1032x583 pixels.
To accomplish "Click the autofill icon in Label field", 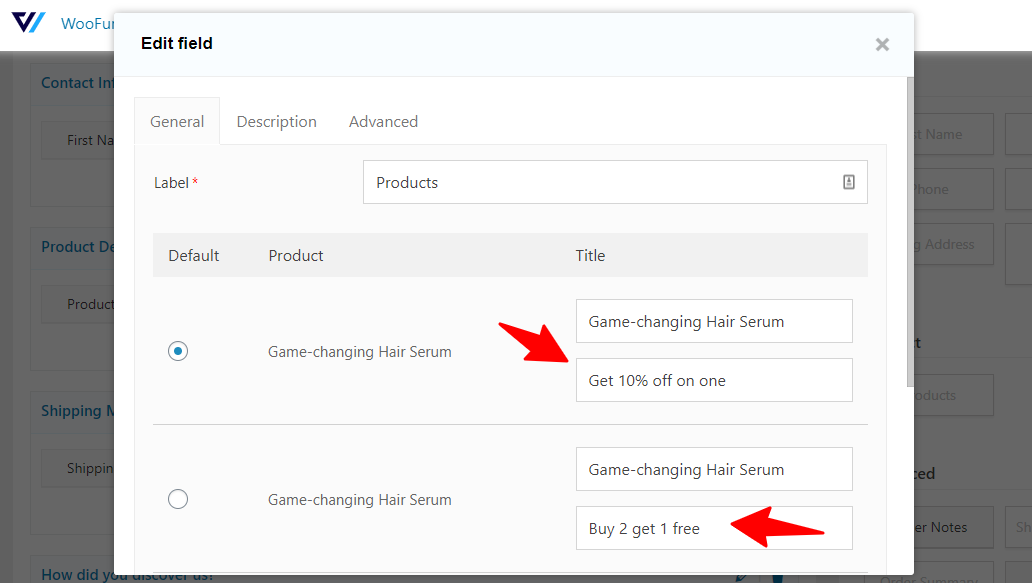I will click(x=848, y=182).
